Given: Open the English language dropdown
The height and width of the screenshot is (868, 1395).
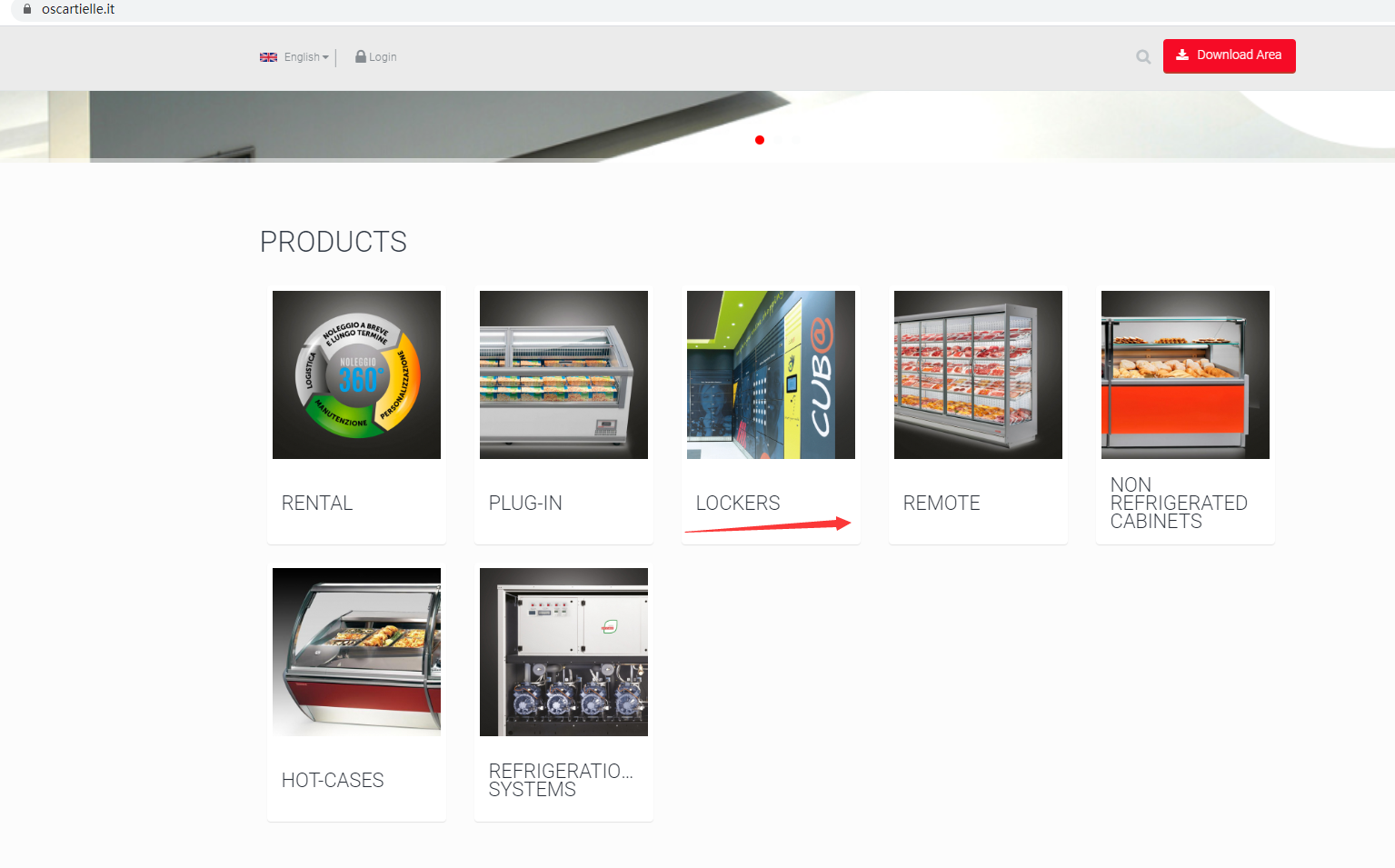Looking at the screenshot, I should click(x=306, y=57).
